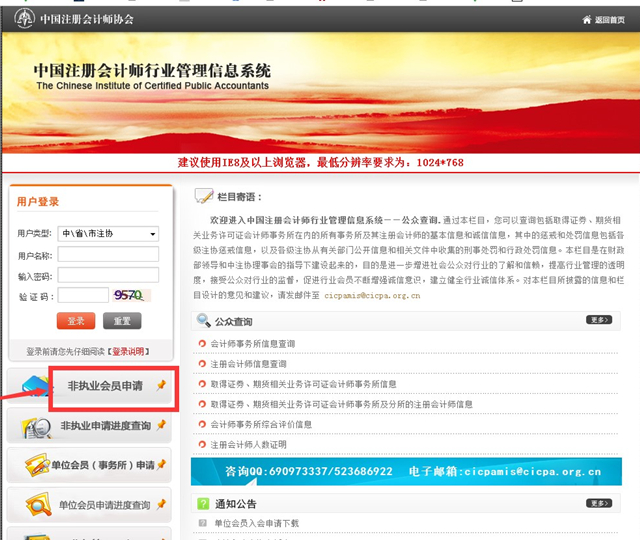Click the pin icon on 单位会员（事务所）申请
640x540 pixels.
tap(162, 464)
